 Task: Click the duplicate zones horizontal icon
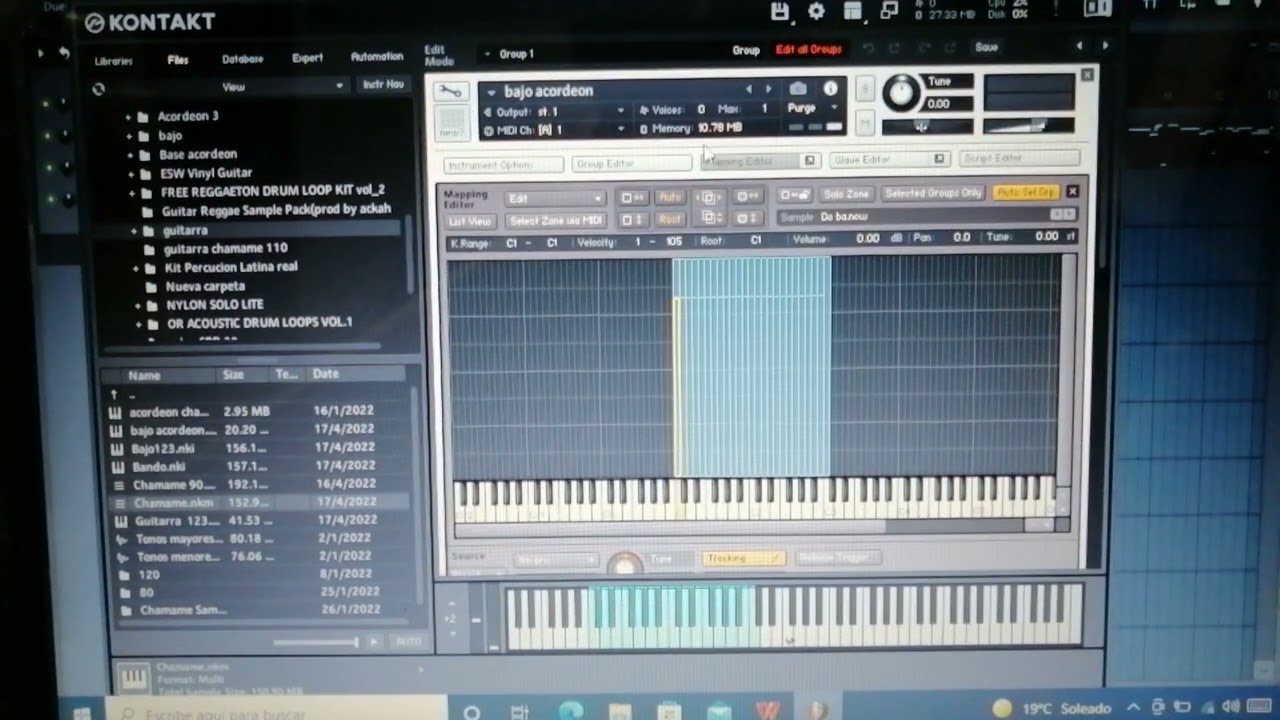(x=710, y=197)
